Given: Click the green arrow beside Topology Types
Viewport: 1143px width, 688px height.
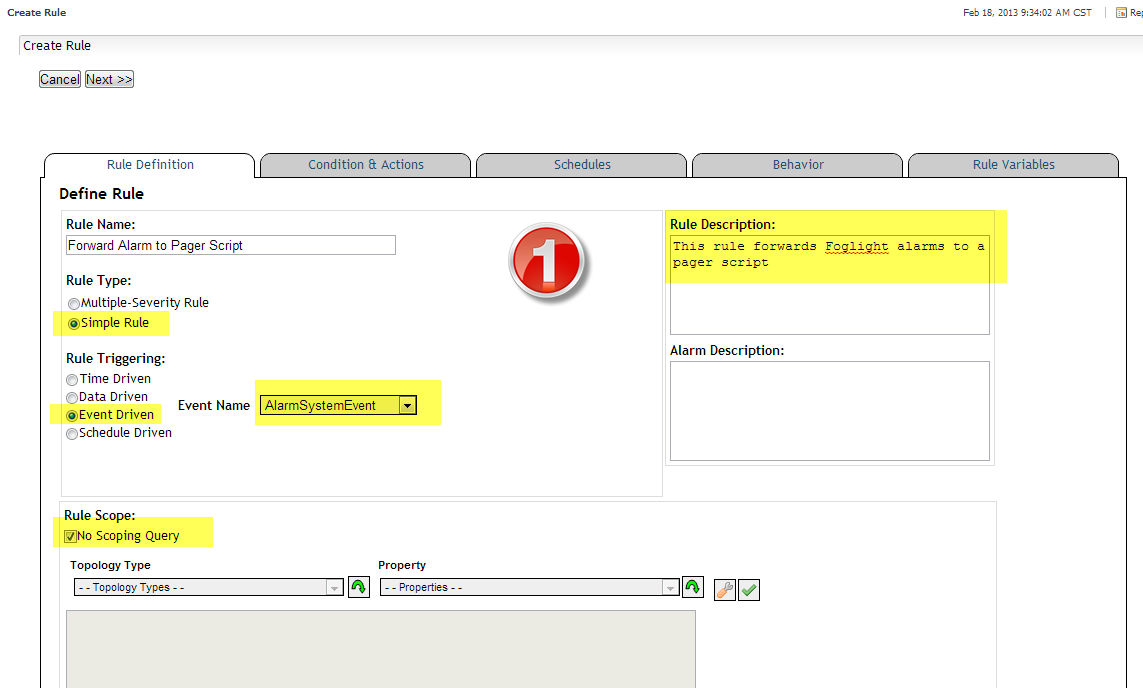Looking at the screenshot, I should [x=358, y=588].
